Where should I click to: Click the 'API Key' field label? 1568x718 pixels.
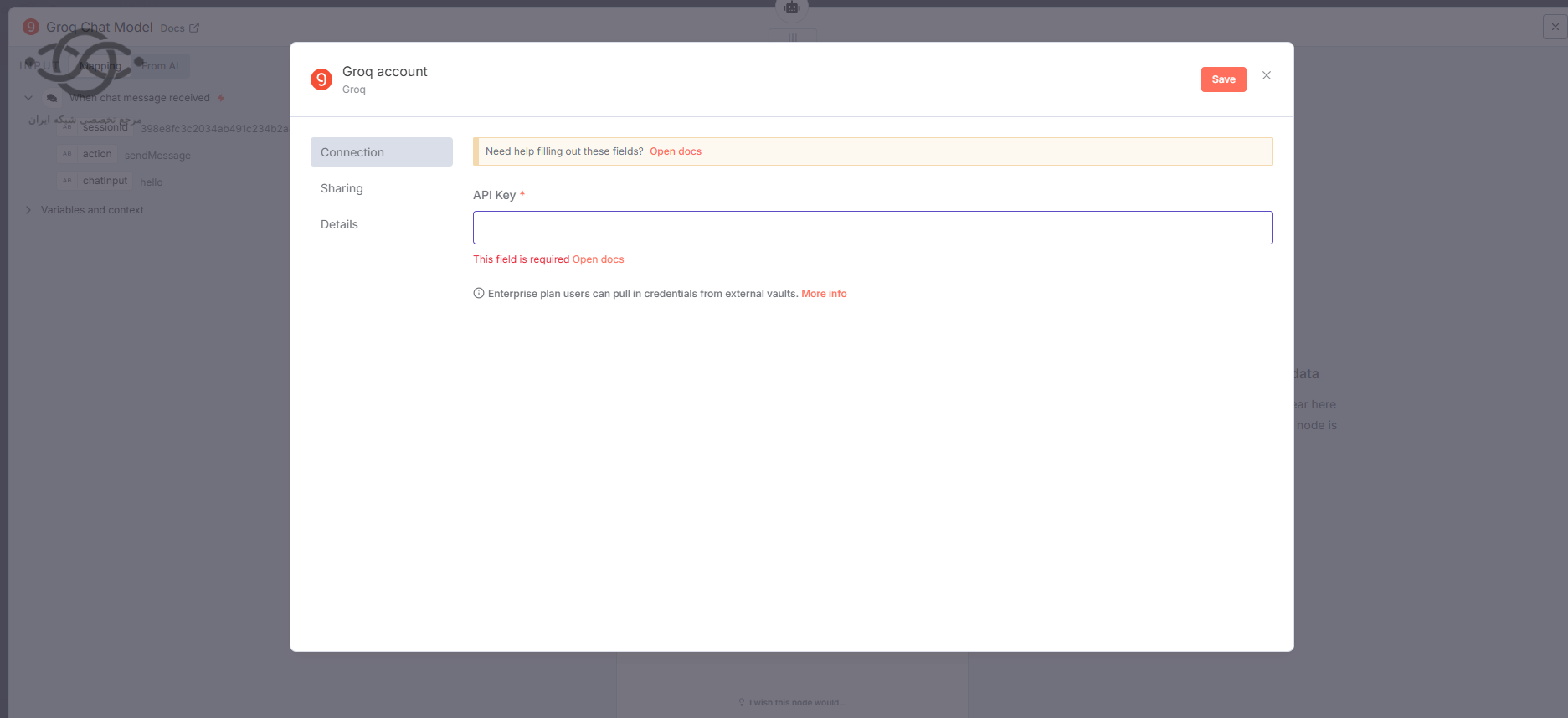coord(494,195)
